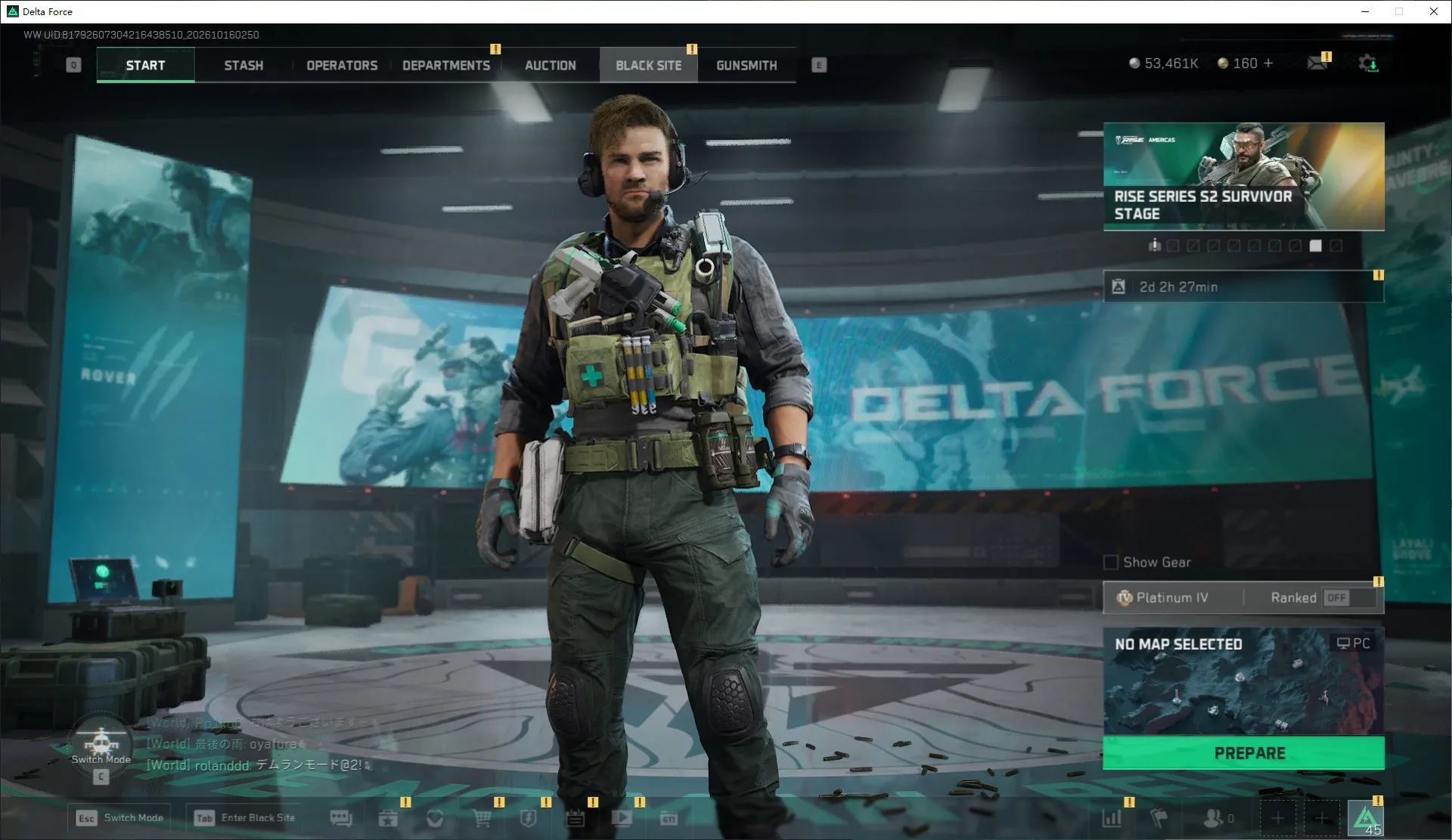
Task: Switch to the START tab
Action: click(145, 65)
